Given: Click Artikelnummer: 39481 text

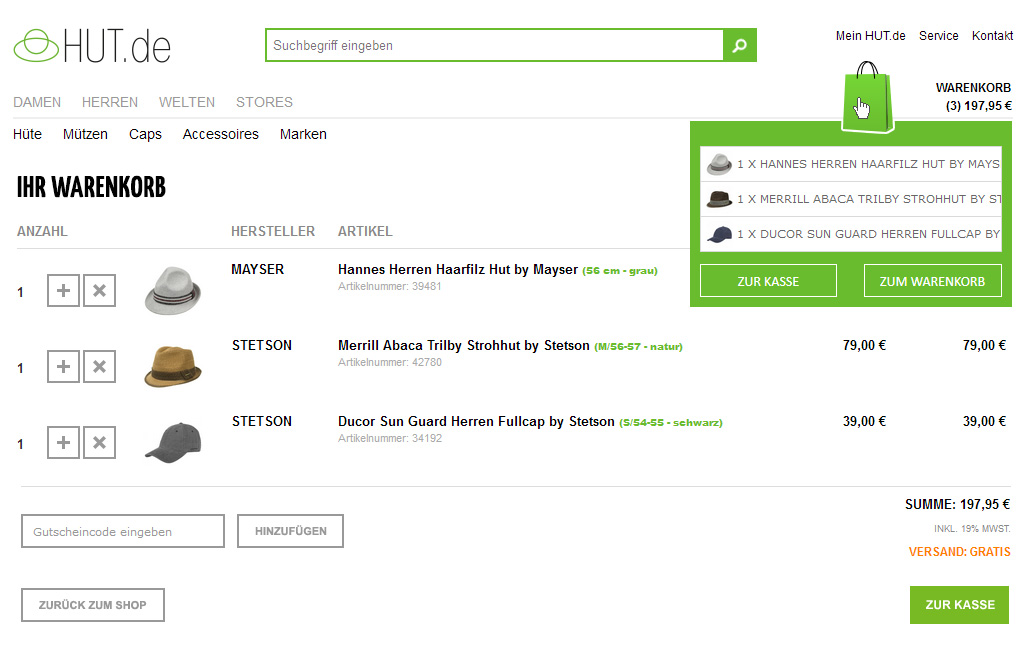Looking at the screenshot, I should [389, 286].
